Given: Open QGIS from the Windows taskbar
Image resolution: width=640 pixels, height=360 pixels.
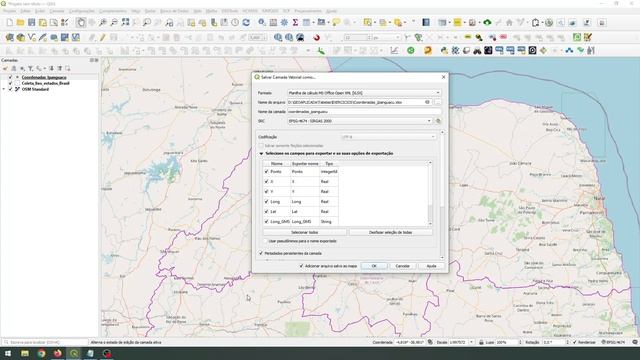Looking at the screenshot, I should (x=74, y=353).
